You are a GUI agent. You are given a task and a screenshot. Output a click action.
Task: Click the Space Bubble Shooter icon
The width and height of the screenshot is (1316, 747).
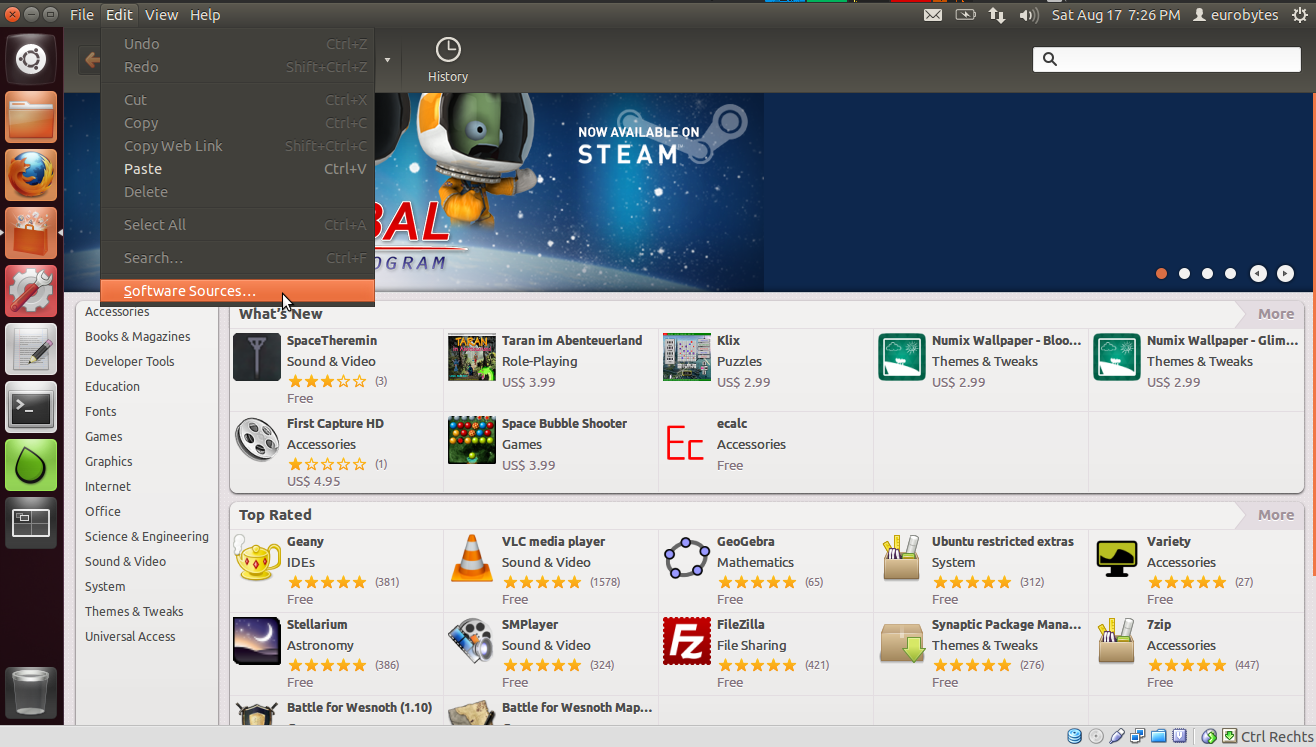472,441
